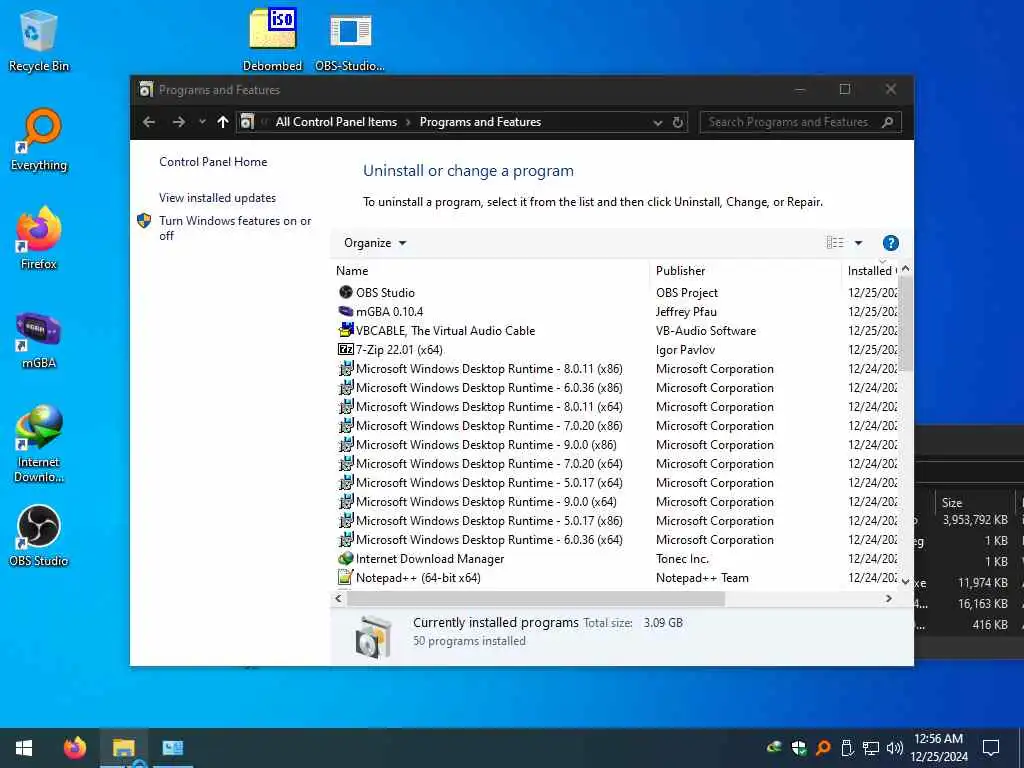Sort by the Installed On column header
The image size is (1024, 768).
[x=872, y=270]
